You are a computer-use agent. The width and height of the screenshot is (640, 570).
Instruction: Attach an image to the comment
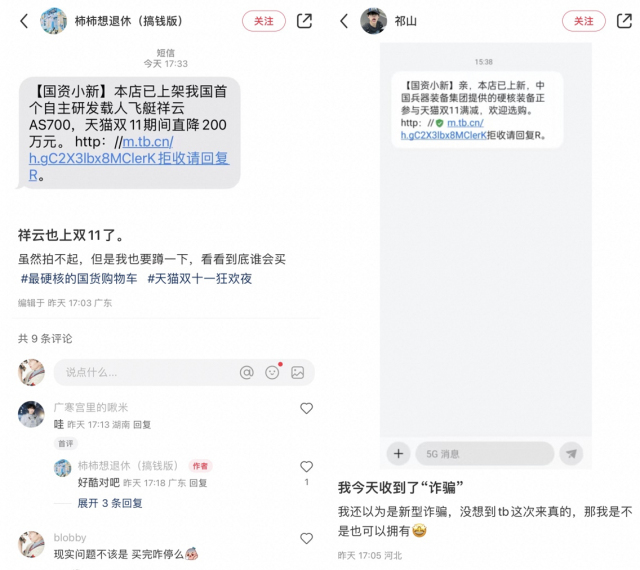pos(298,372)
